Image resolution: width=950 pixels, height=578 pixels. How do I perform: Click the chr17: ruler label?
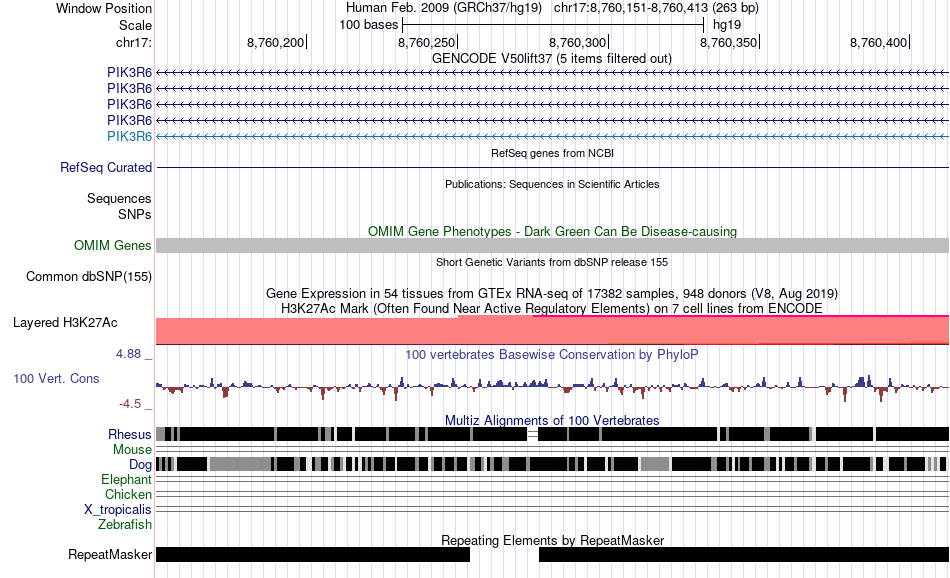click(133, 42)
